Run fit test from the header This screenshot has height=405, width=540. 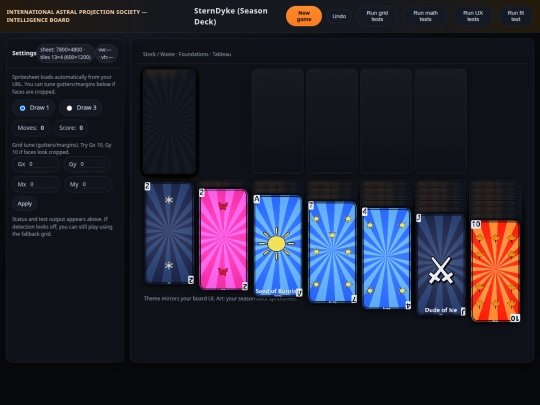[x=516, y=16]
